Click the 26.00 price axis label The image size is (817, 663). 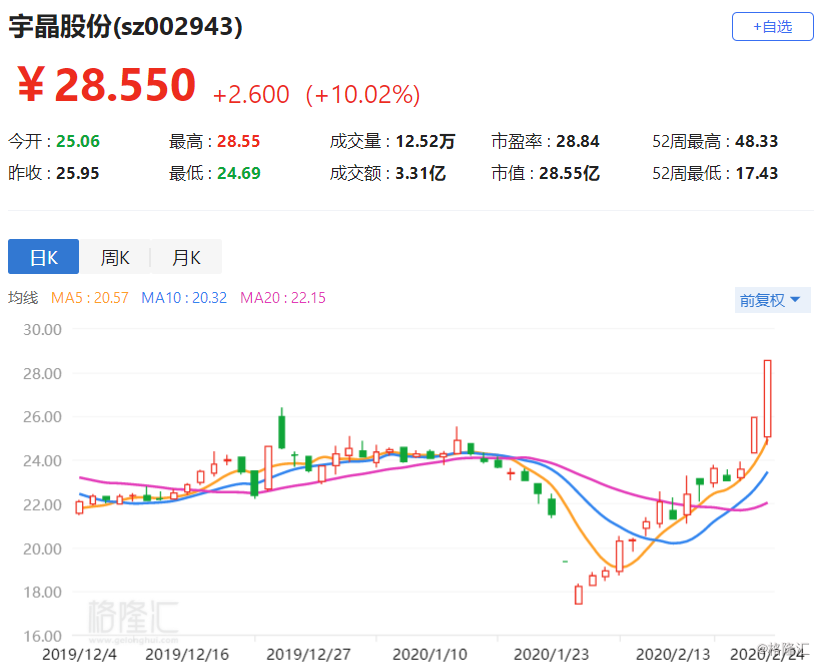point(42,416)
